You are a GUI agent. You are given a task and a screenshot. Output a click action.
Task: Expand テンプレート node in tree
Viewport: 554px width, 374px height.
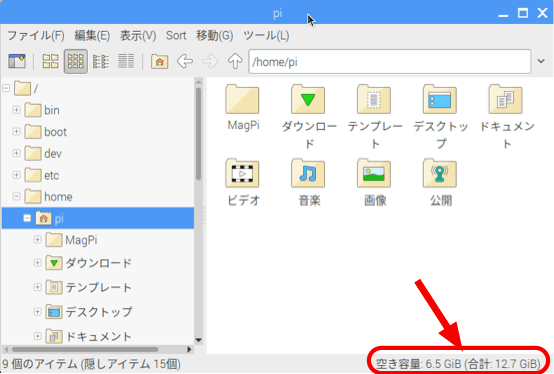(x=37, y=287)
